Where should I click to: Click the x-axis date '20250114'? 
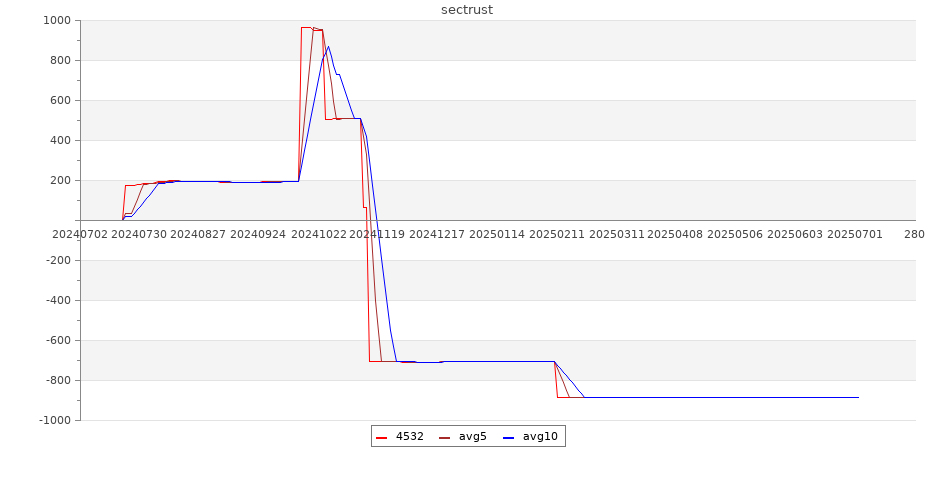tap(497, 234)
